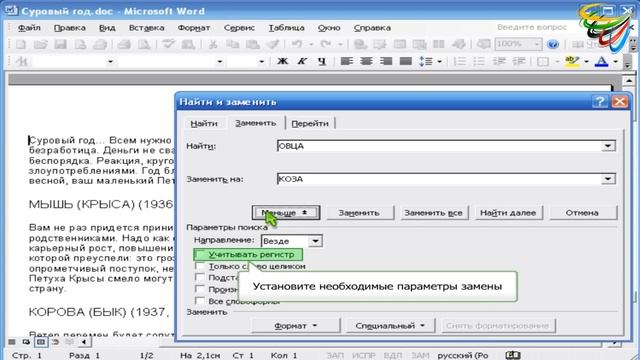Open the Файл menu

(x=29, y=28)
